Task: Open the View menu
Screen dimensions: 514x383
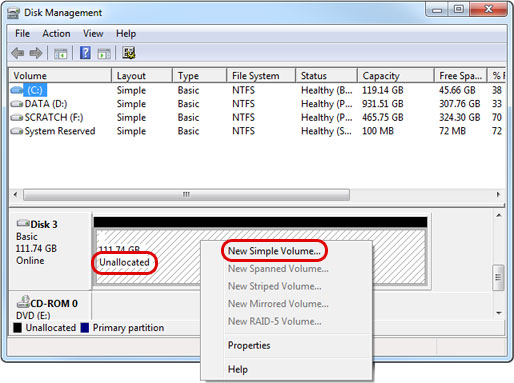Action: [x=93, y=34]
